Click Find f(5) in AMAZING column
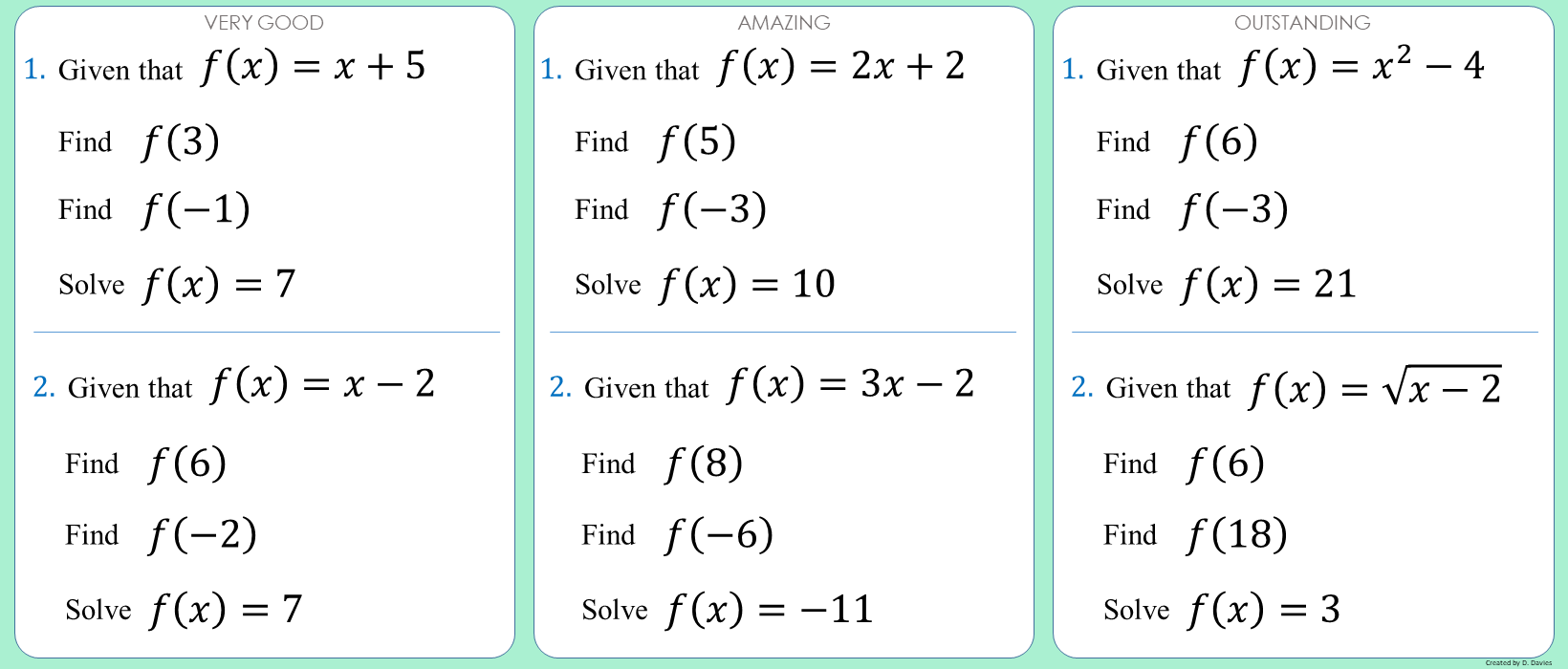This screenshot has height=669, width=1568. (x=655, y=142)
